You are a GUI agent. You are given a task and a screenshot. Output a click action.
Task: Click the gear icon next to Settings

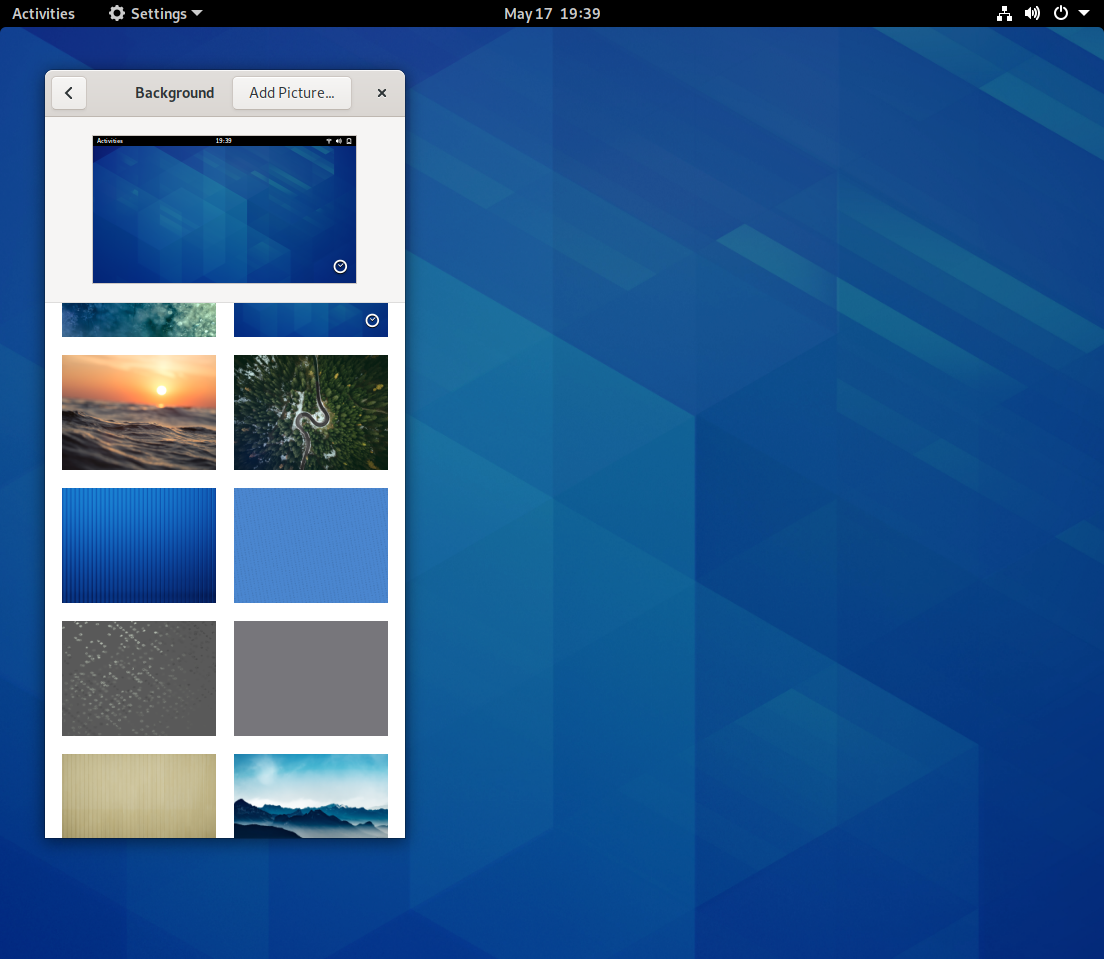click(117, 13)
